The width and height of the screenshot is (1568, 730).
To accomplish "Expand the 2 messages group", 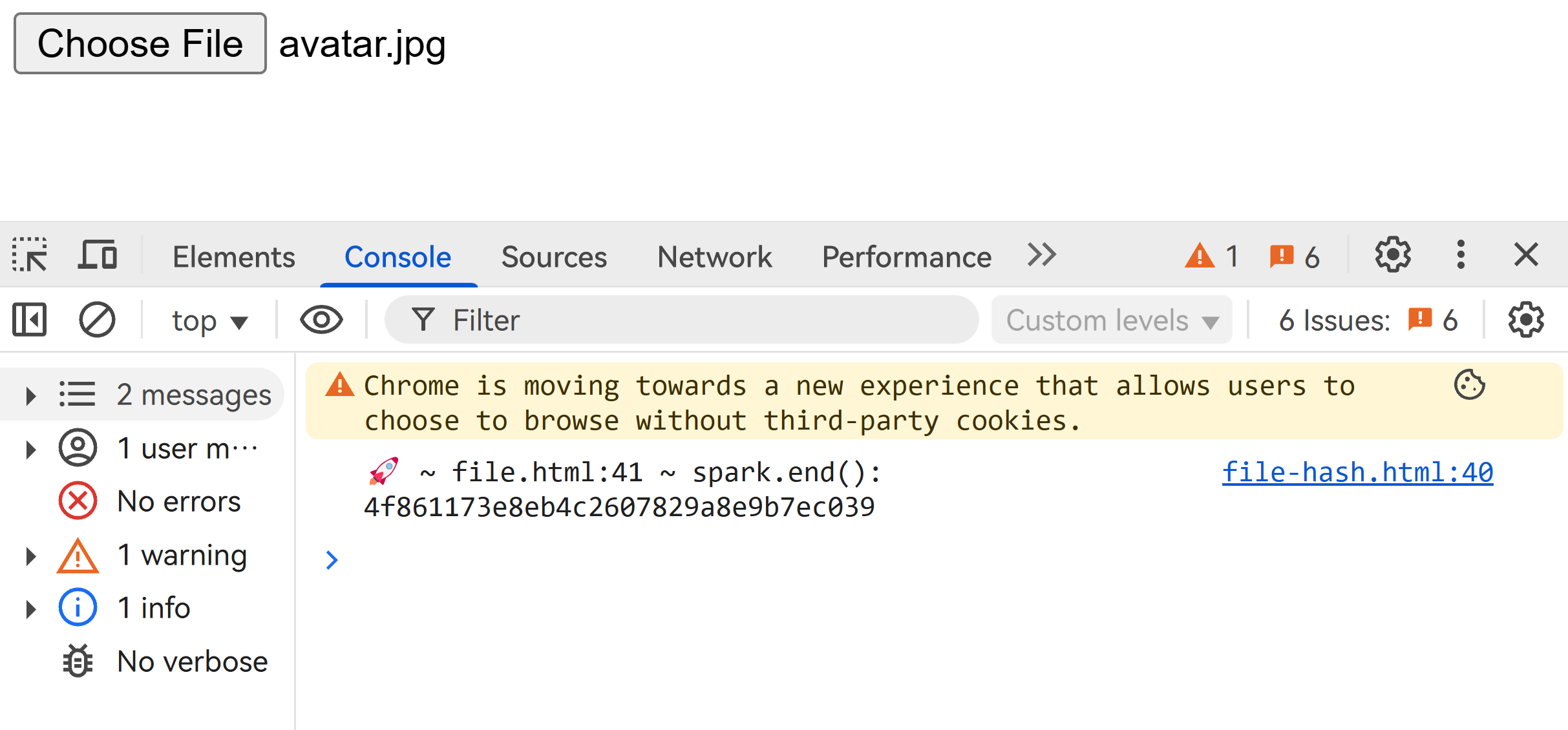I will click(142, 394).
